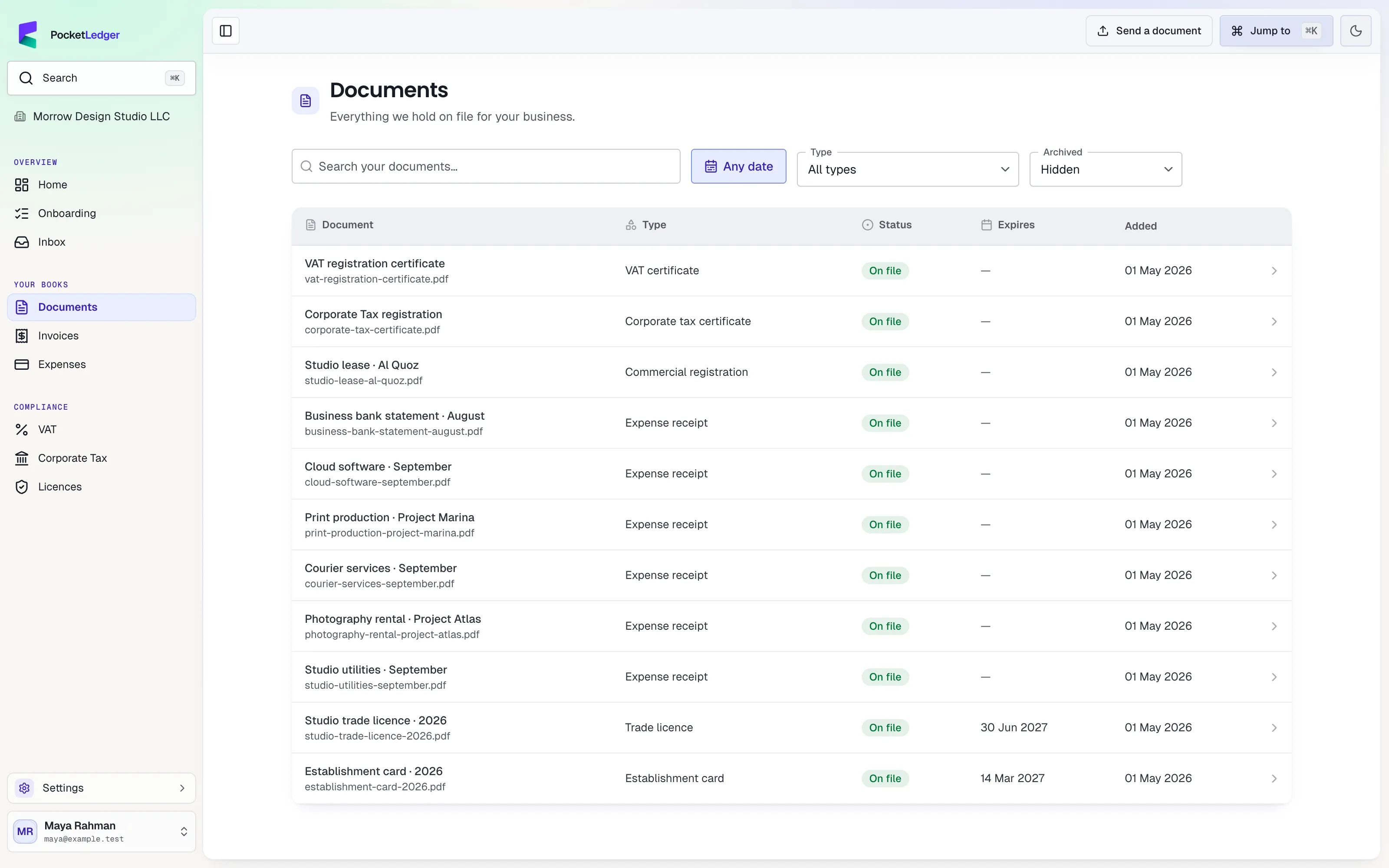
Task: Open the Type All types dropdown
Action: tap(908, 169)
